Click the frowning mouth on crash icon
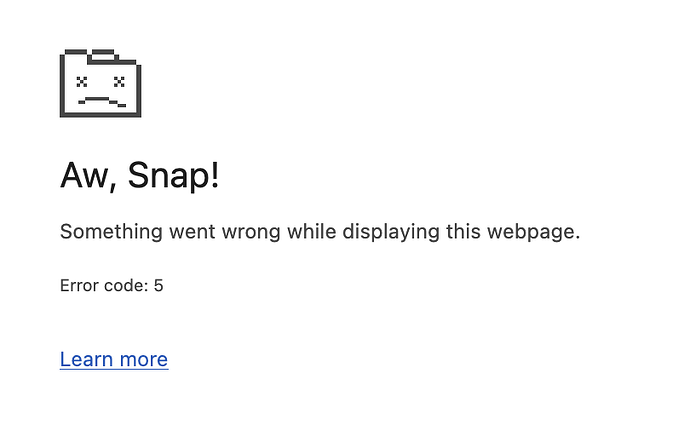The width and height of the screenshot is (690, 448). (x=102, y=102)
